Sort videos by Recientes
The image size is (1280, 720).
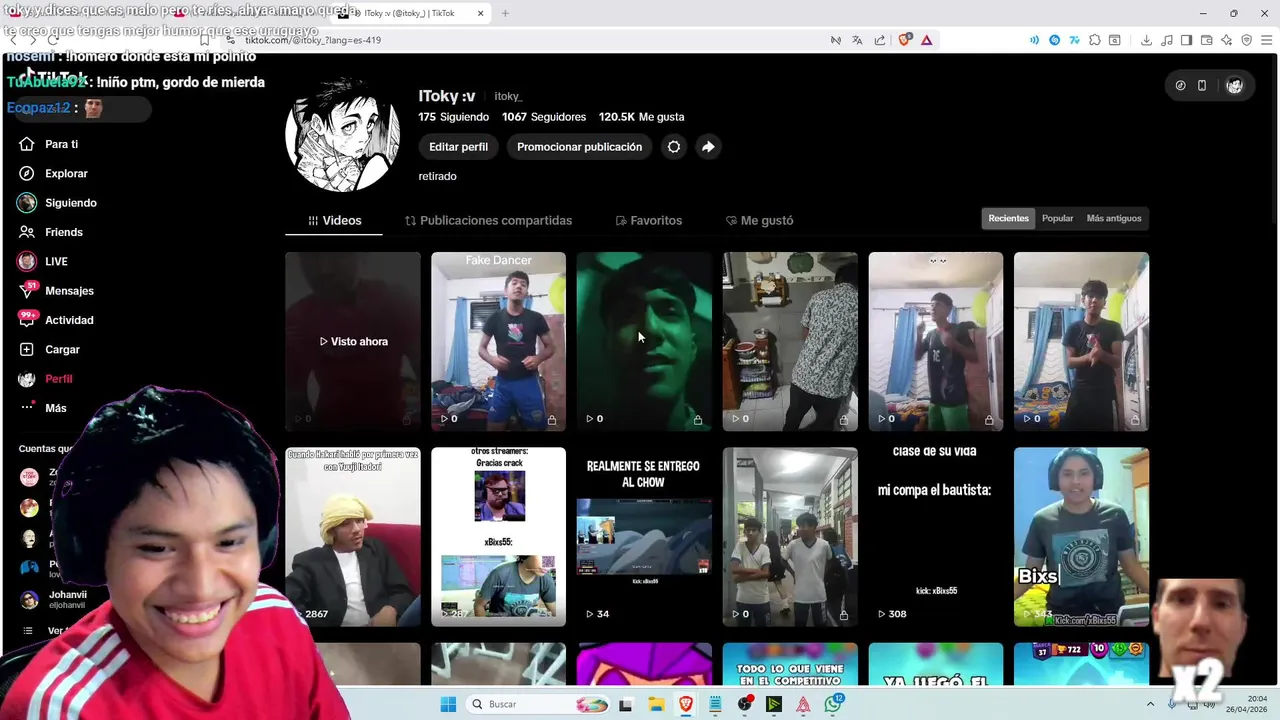click(1008, 218)
